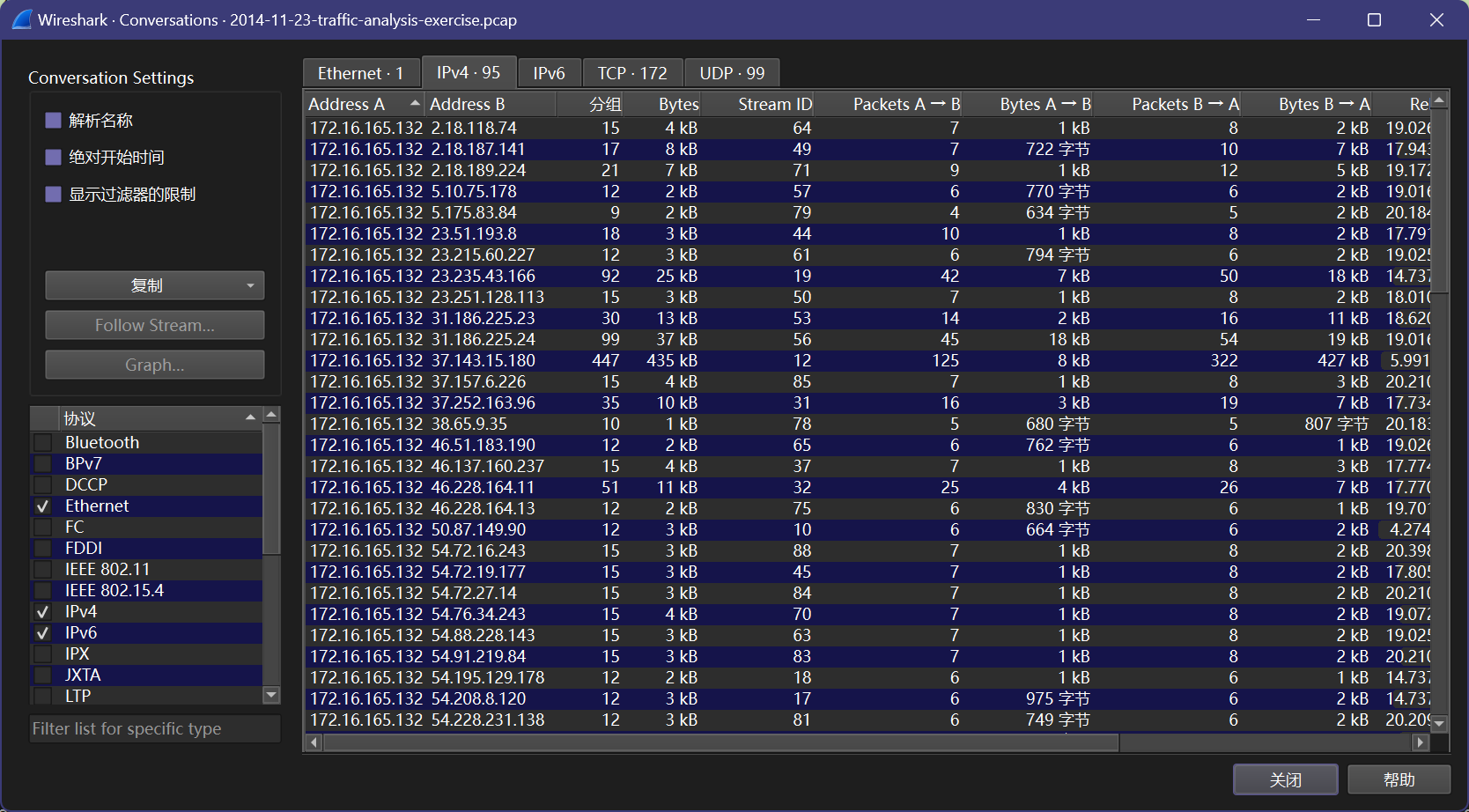Open the IPv6 tab
This screenshot has height=812, width=1469.
549,73
